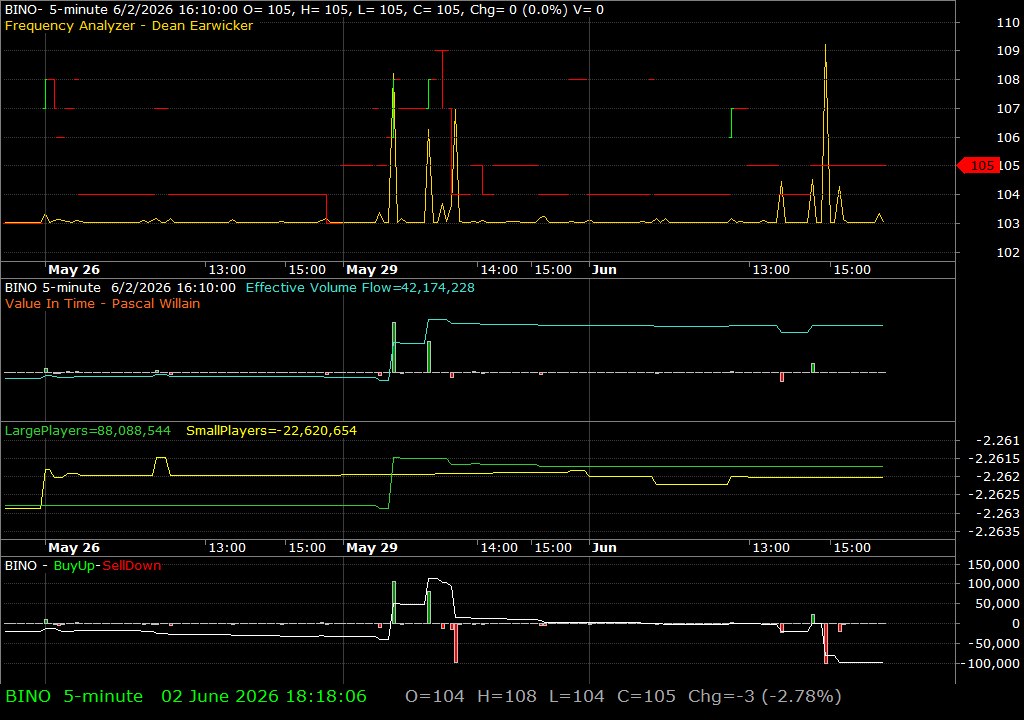Screen dimensions: 1024x720
Task: Click 'Jun' on lower time axis
Action: coord(604,548)
